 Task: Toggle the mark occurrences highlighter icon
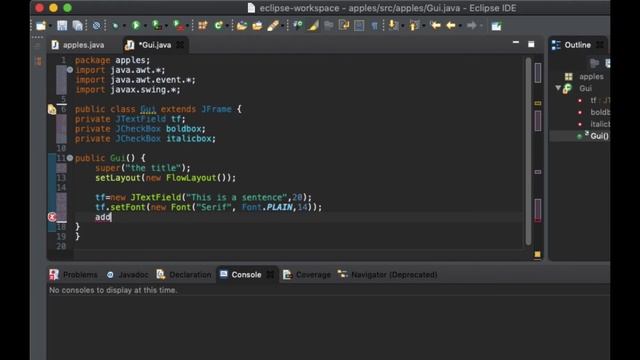point(313,26)
